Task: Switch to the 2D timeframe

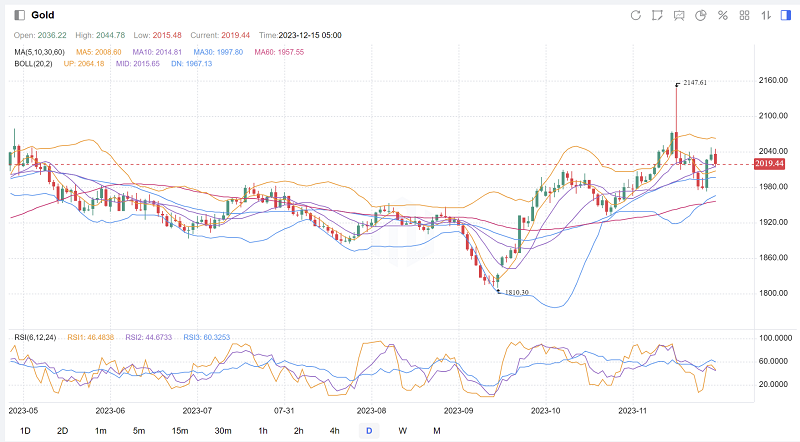Action: point(63,430)
